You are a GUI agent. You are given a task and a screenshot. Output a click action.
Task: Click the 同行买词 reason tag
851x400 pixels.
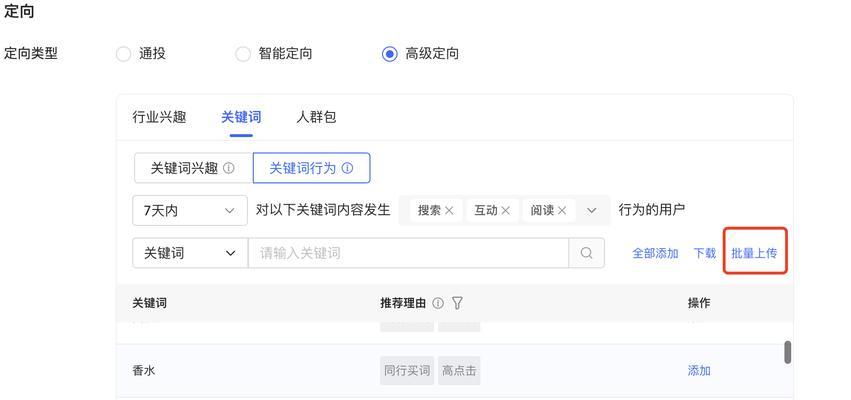(407, 371)
